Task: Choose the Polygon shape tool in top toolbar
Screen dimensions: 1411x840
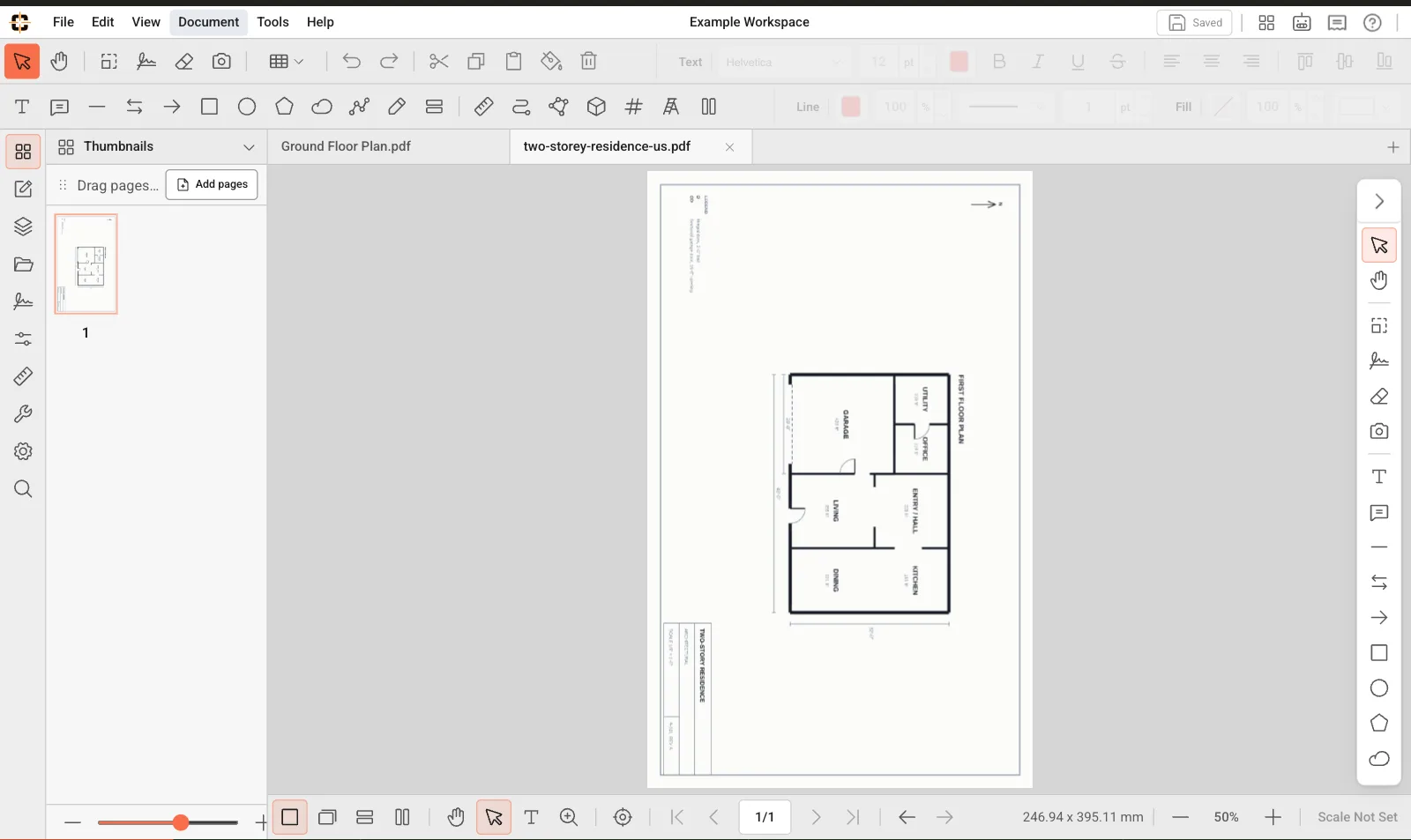Action: coord(284,107)
